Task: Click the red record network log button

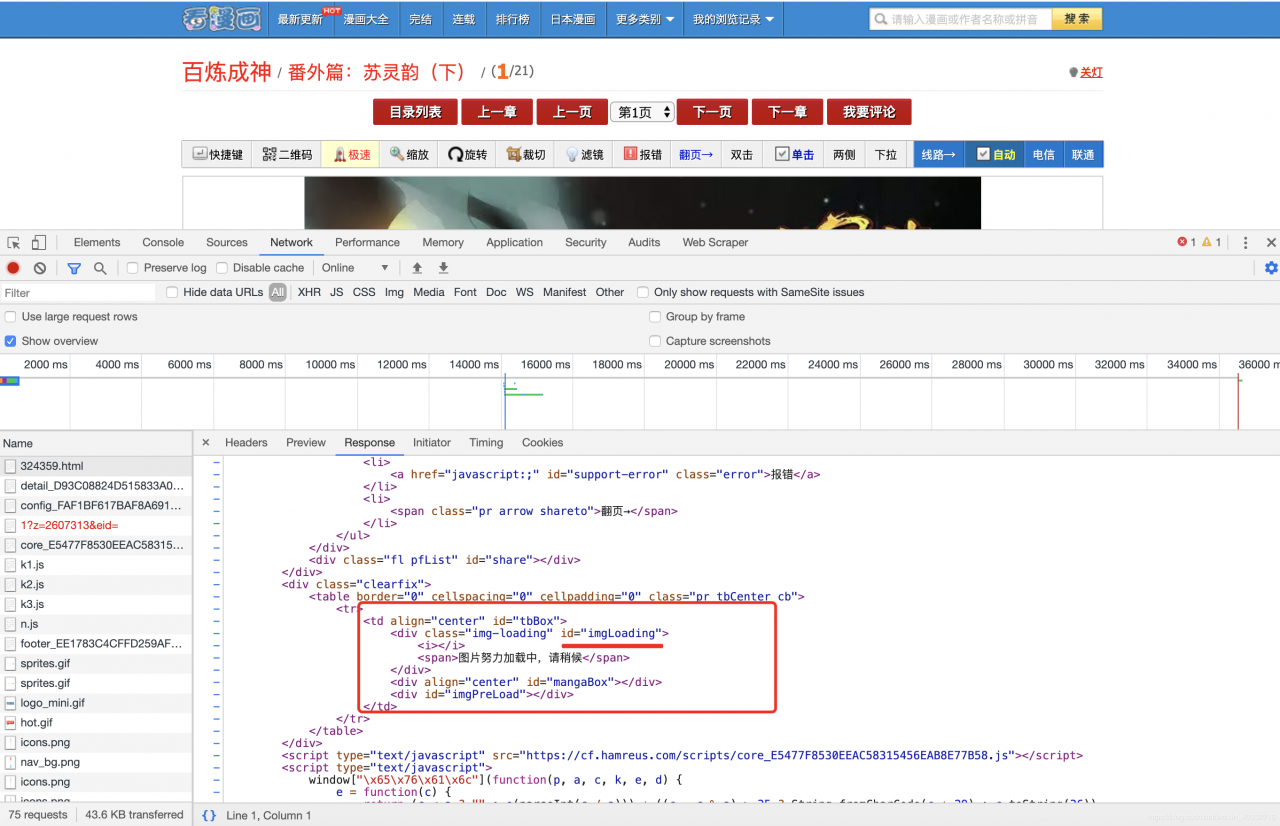Action: click(13, 268)
